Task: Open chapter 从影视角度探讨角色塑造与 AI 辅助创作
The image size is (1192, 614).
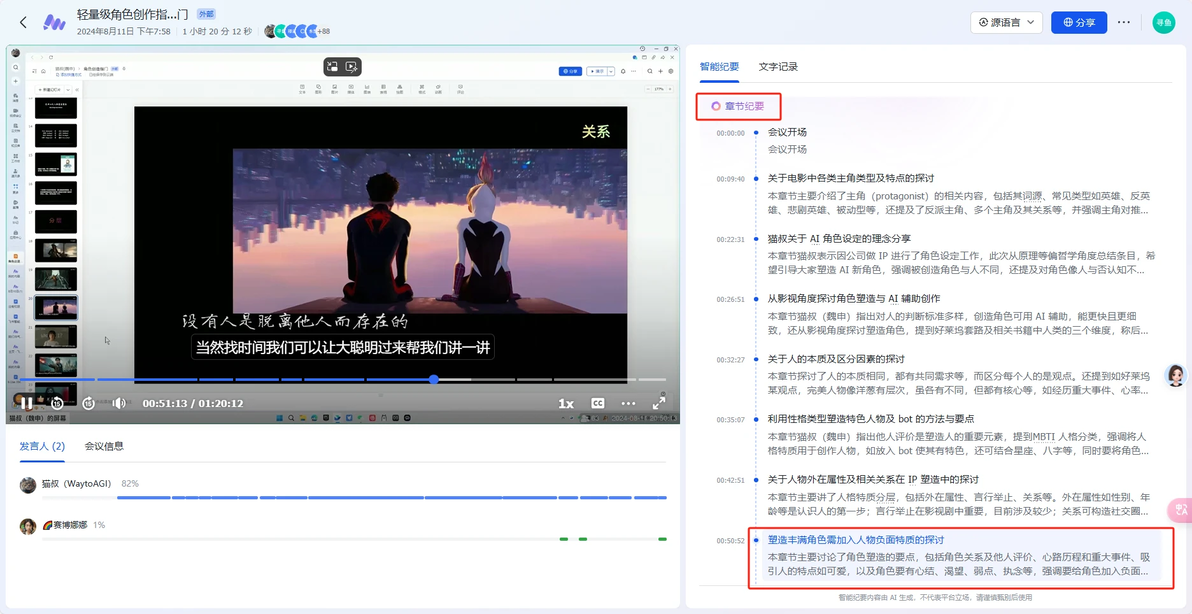Action: pyautogui.click(x=854, y=299)
